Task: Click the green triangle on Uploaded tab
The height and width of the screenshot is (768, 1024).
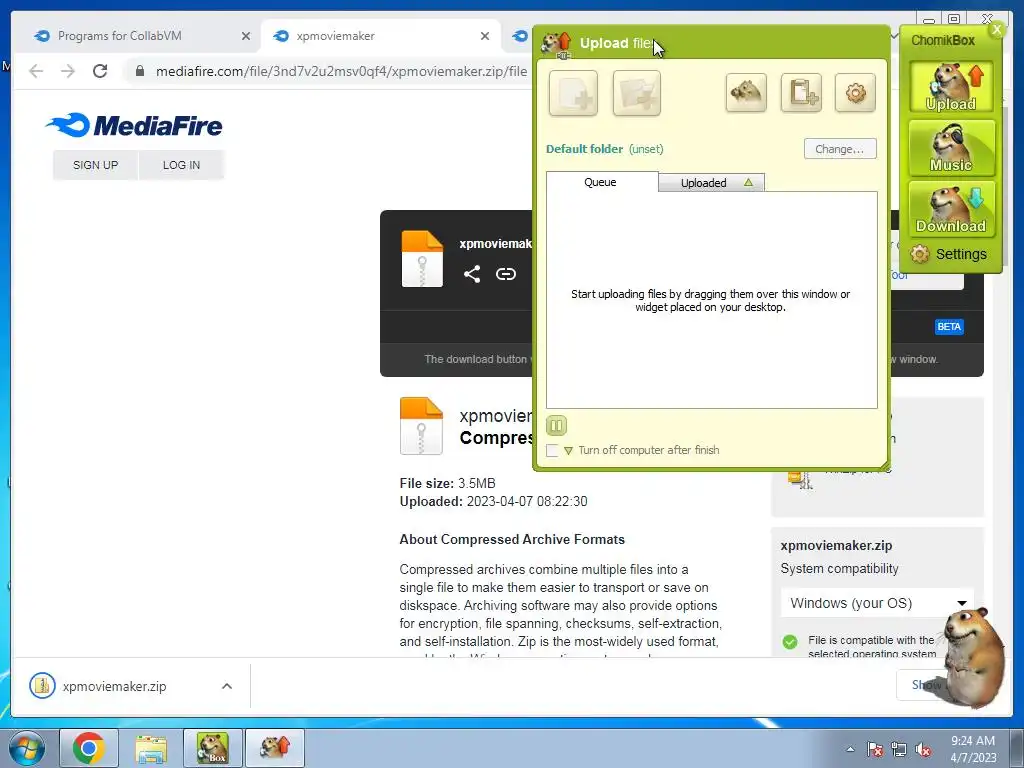Action: coord(748,183)
